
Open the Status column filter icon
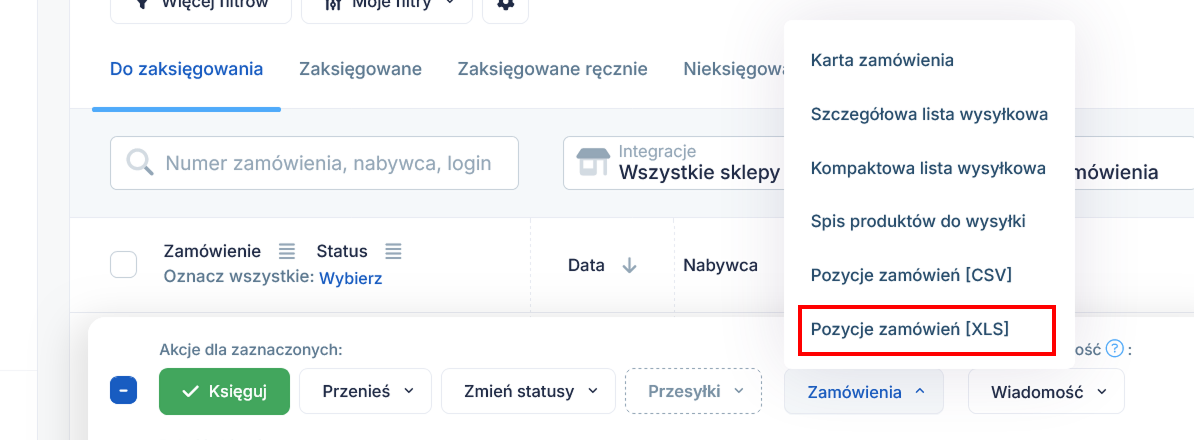point(393,251)
